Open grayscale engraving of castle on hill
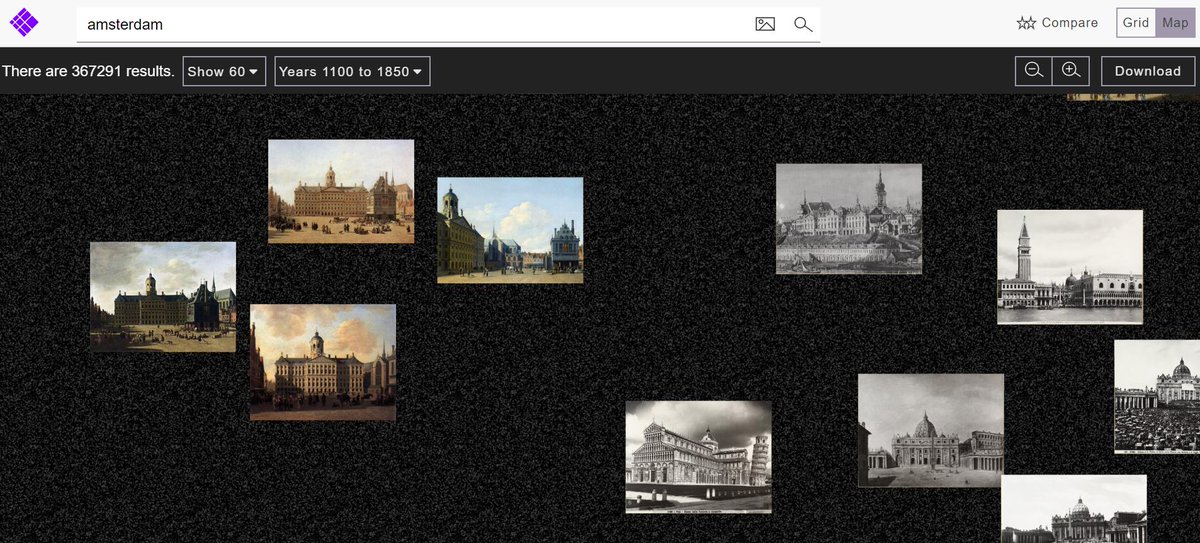This screenshot has width=1200, height=543. [x=849, y=218]
